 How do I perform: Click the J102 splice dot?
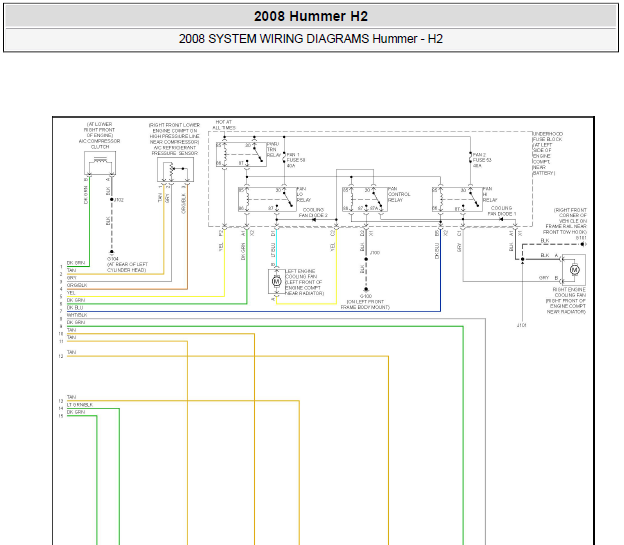point(112,199)
